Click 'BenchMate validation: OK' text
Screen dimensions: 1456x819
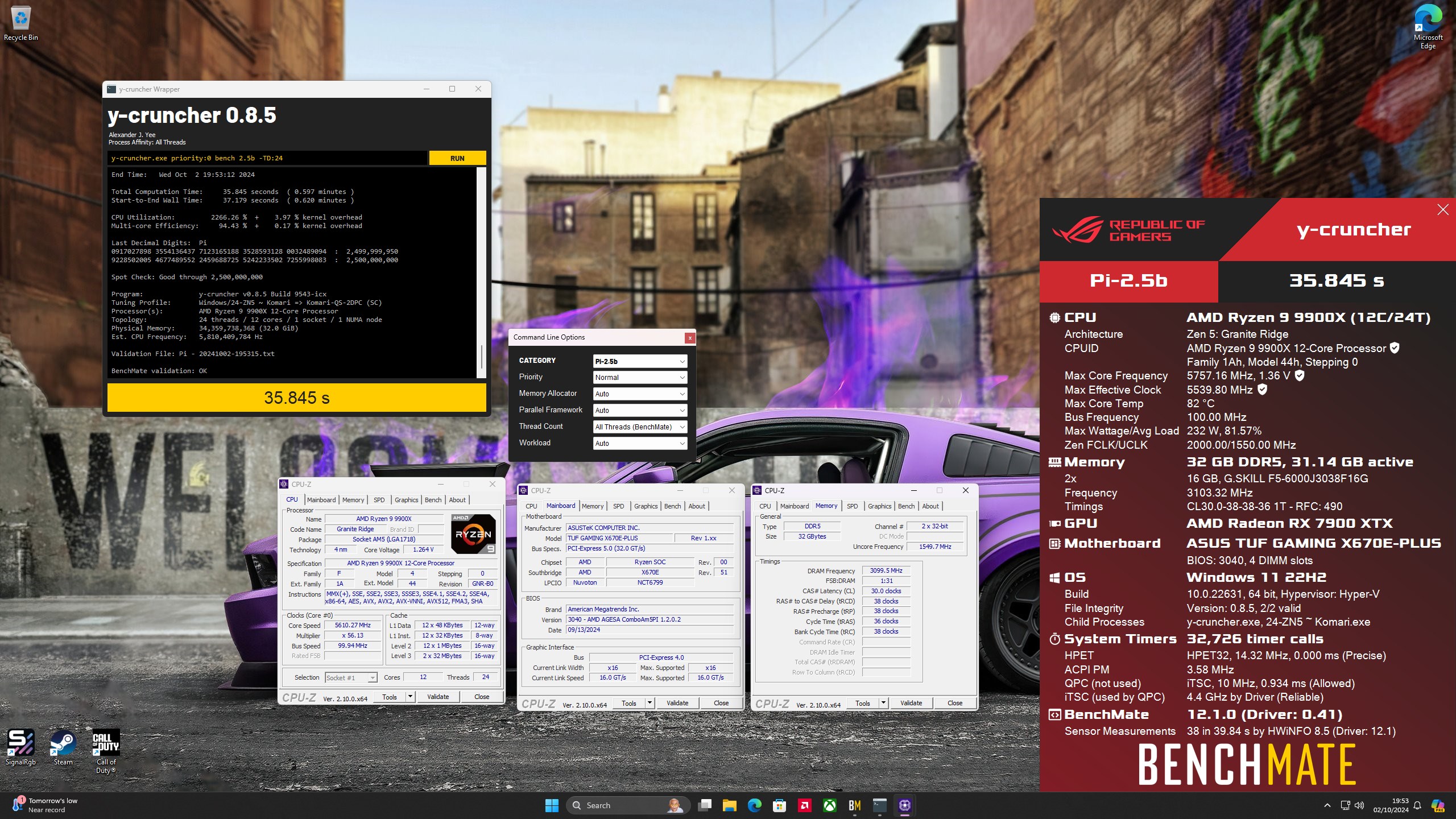(159, 371)
